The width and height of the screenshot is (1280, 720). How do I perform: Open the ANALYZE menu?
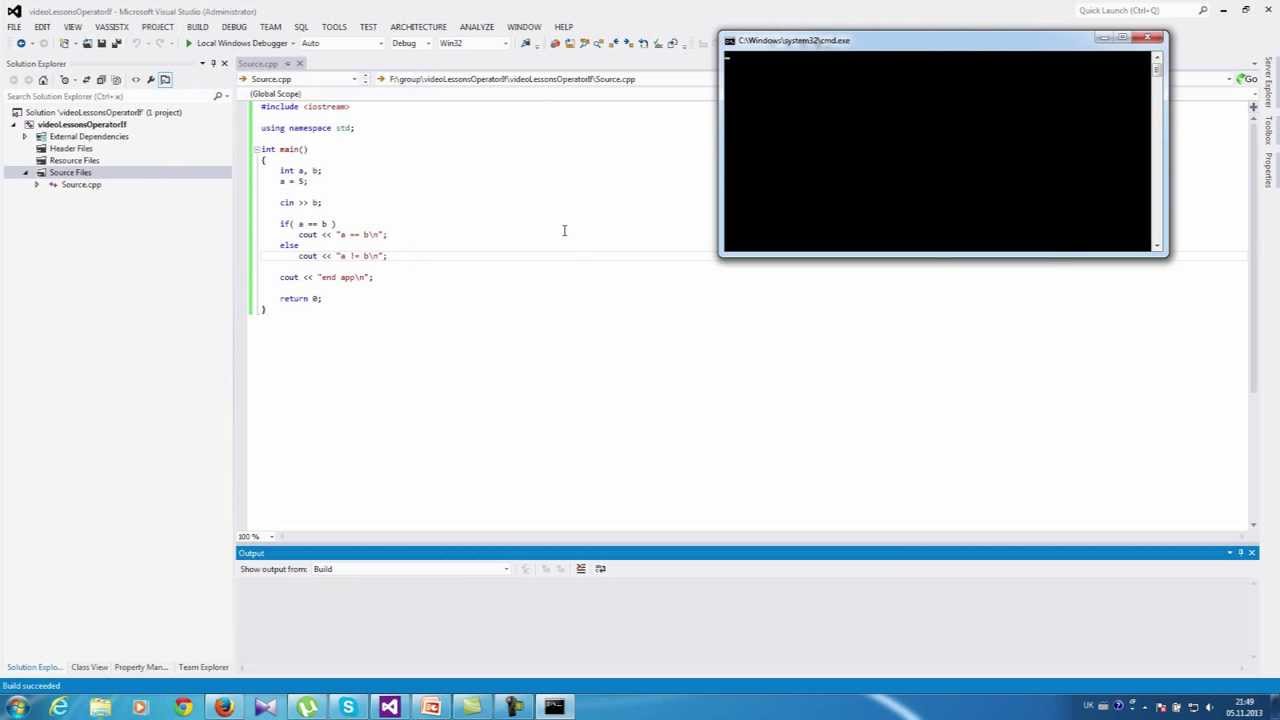click(477, 27)
